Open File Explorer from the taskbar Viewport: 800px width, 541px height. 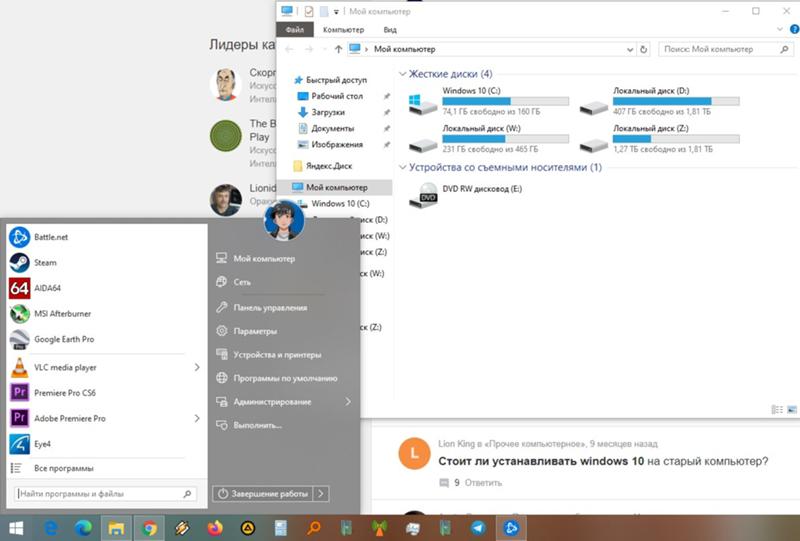(116, 528)
